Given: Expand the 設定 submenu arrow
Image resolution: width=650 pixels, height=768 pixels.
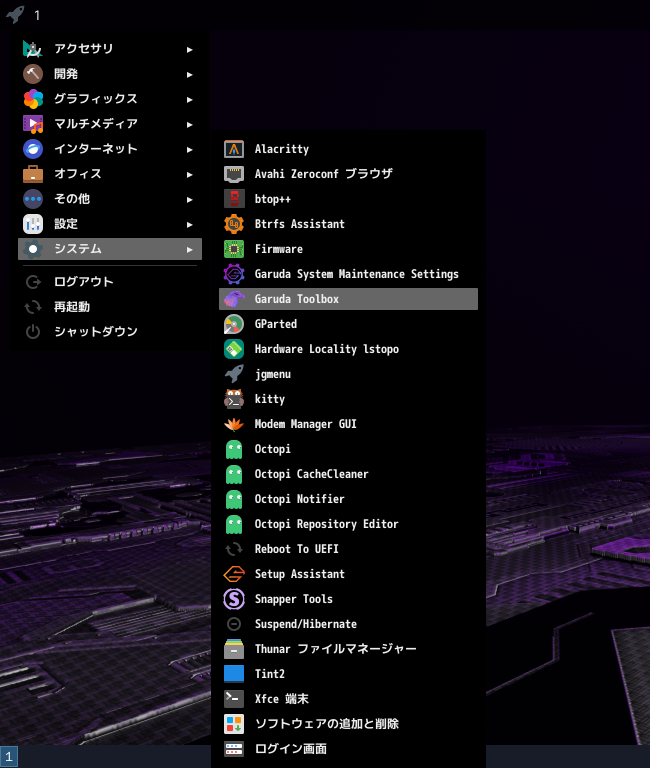Looking at the screenshot, I should [x=190, y=224].
